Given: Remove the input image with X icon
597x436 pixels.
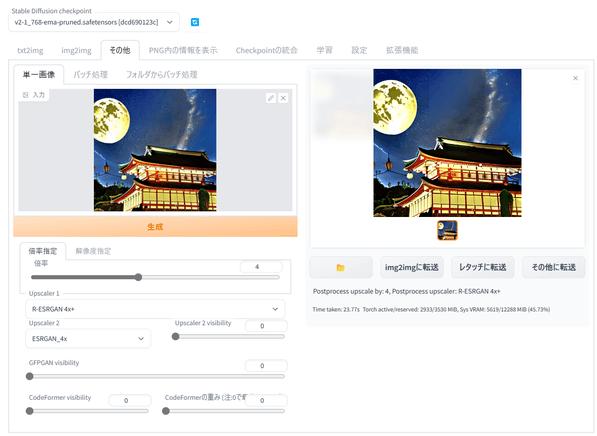Looking at the screenshot, I should [x=283, y=98].
